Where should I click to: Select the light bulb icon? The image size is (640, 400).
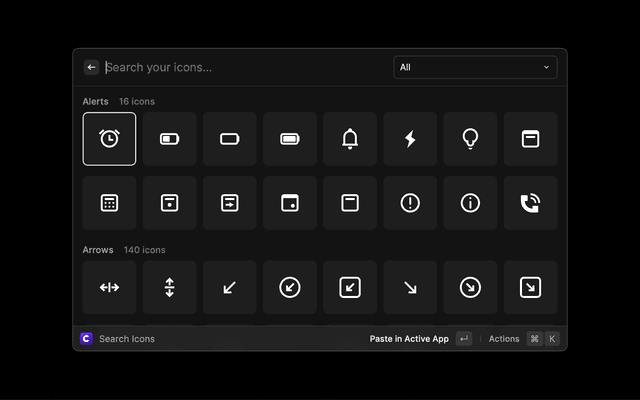470,139
